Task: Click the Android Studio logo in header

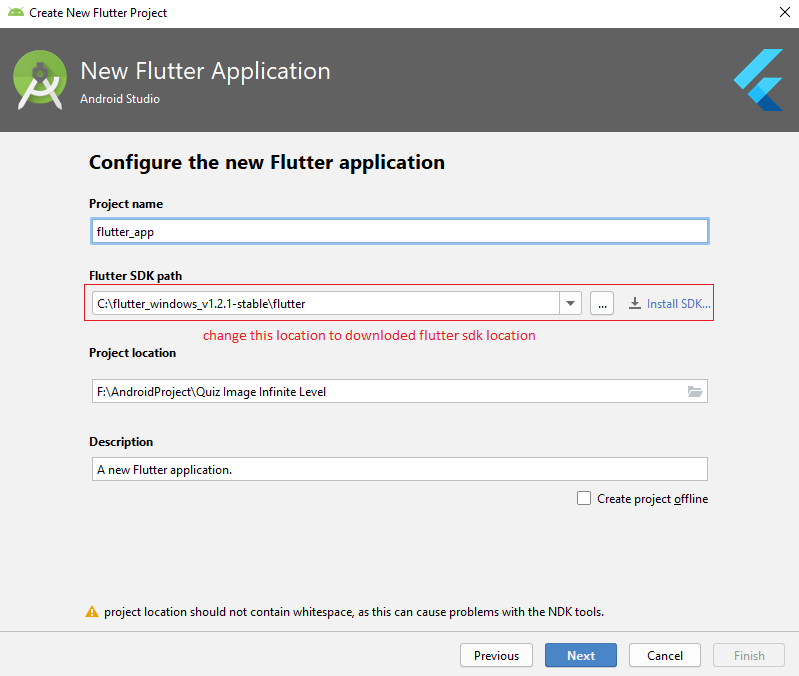Action: pos(40,79)
